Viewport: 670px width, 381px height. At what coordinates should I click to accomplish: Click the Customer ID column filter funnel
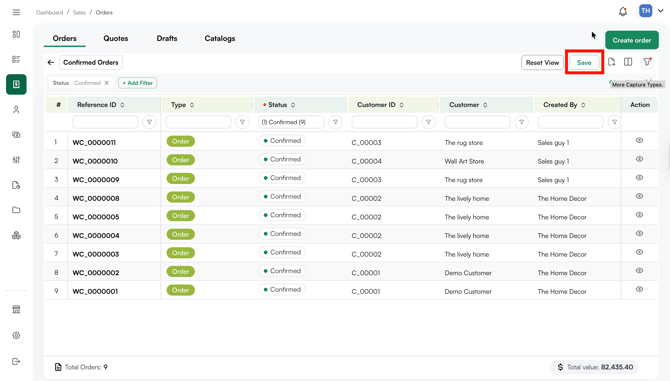429,122
